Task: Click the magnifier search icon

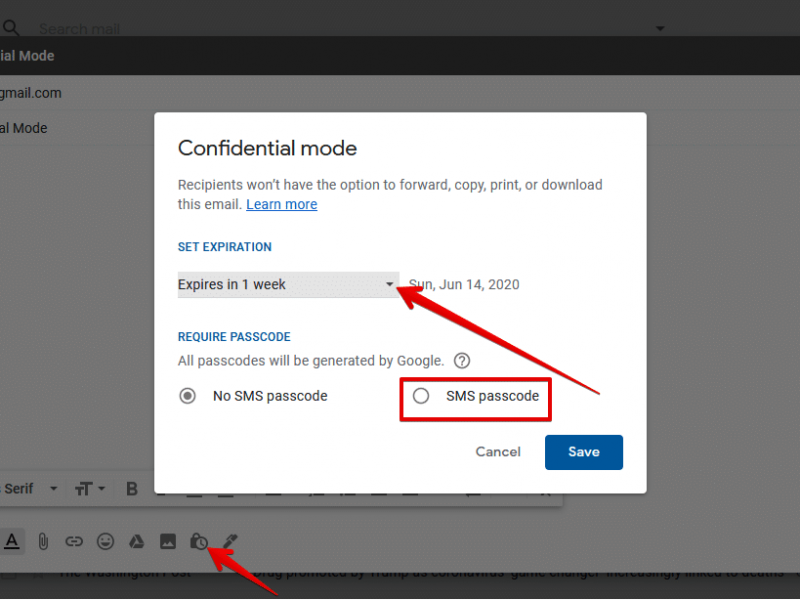Action: [x=11, y=29]
